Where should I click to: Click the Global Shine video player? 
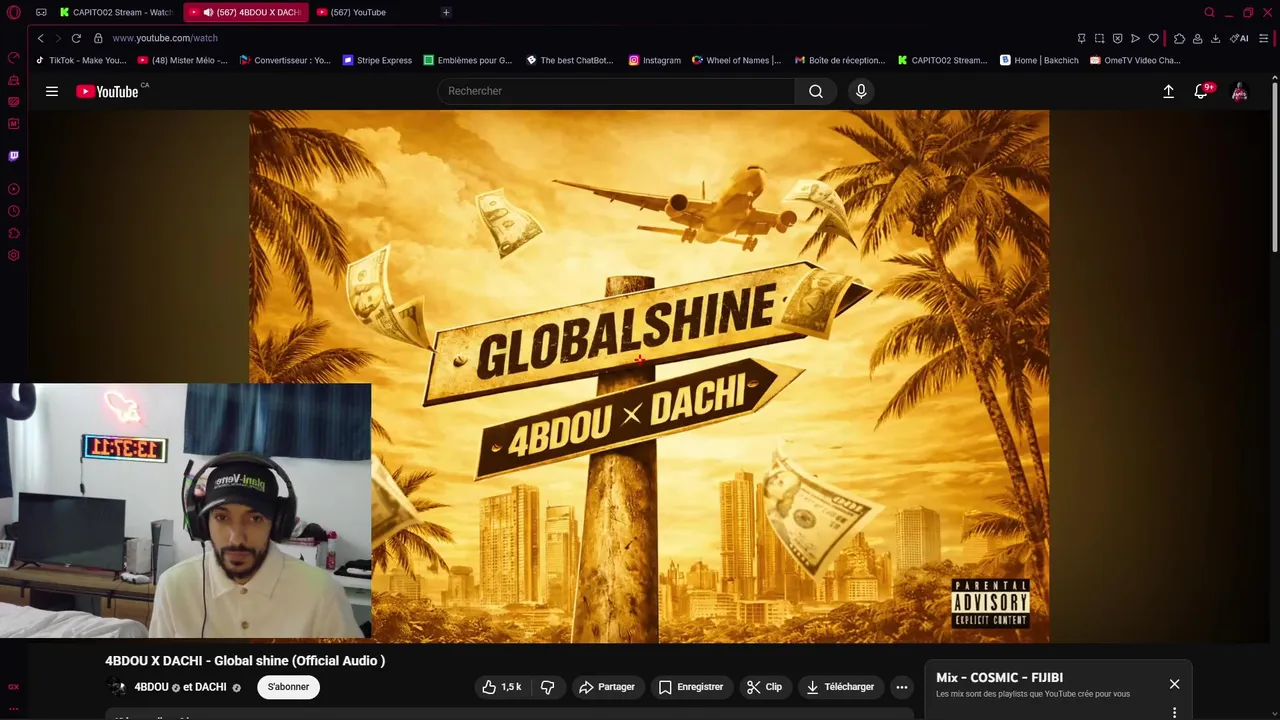649,376
